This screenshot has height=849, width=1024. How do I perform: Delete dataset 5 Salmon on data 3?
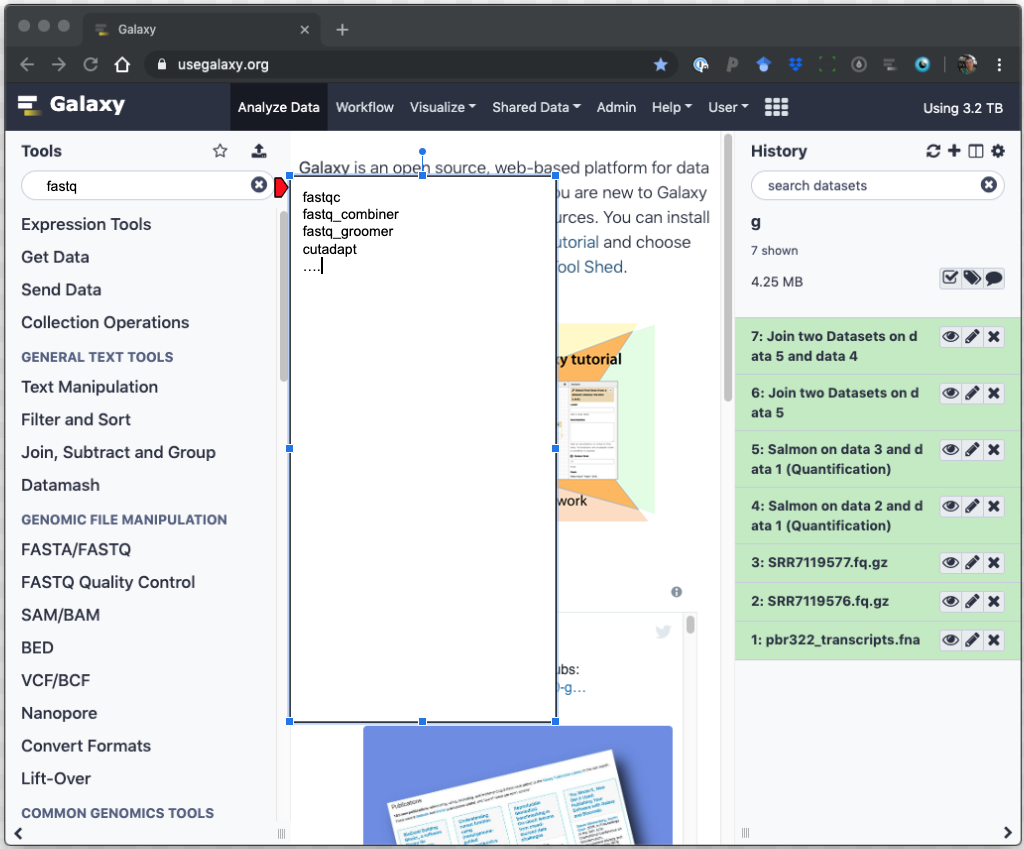(994, 449)
